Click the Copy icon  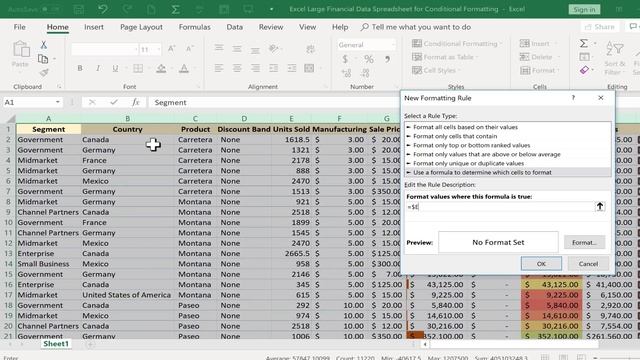click(x=43, y=59)
